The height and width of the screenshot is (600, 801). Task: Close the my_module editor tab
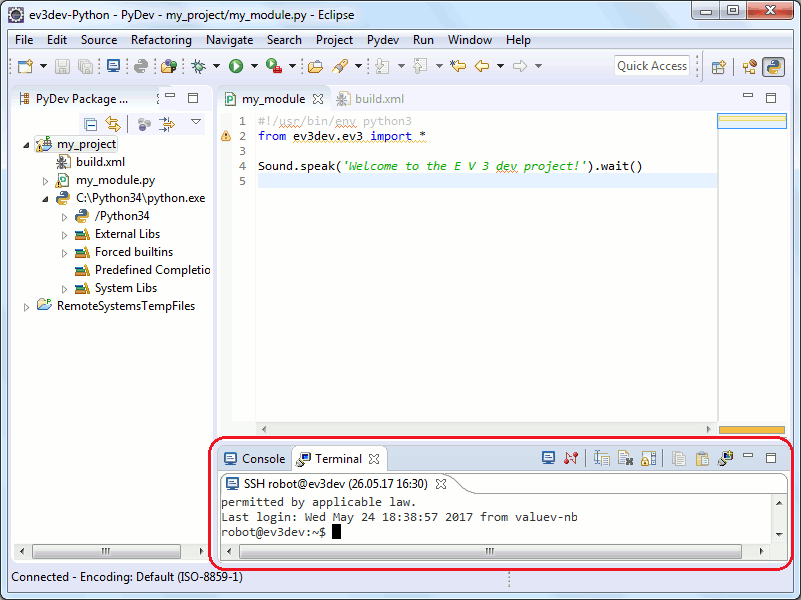coord(318,99)
